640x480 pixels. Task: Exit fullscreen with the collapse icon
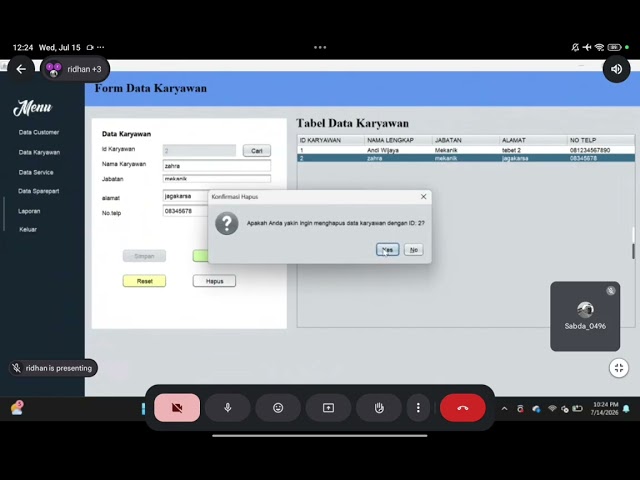click(x=619, y=368)
